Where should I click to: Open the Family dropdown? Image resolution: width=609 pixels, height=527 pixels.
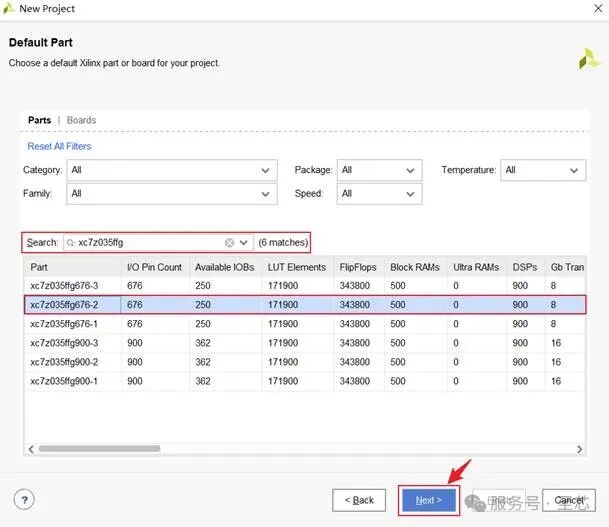pos(171,193)
